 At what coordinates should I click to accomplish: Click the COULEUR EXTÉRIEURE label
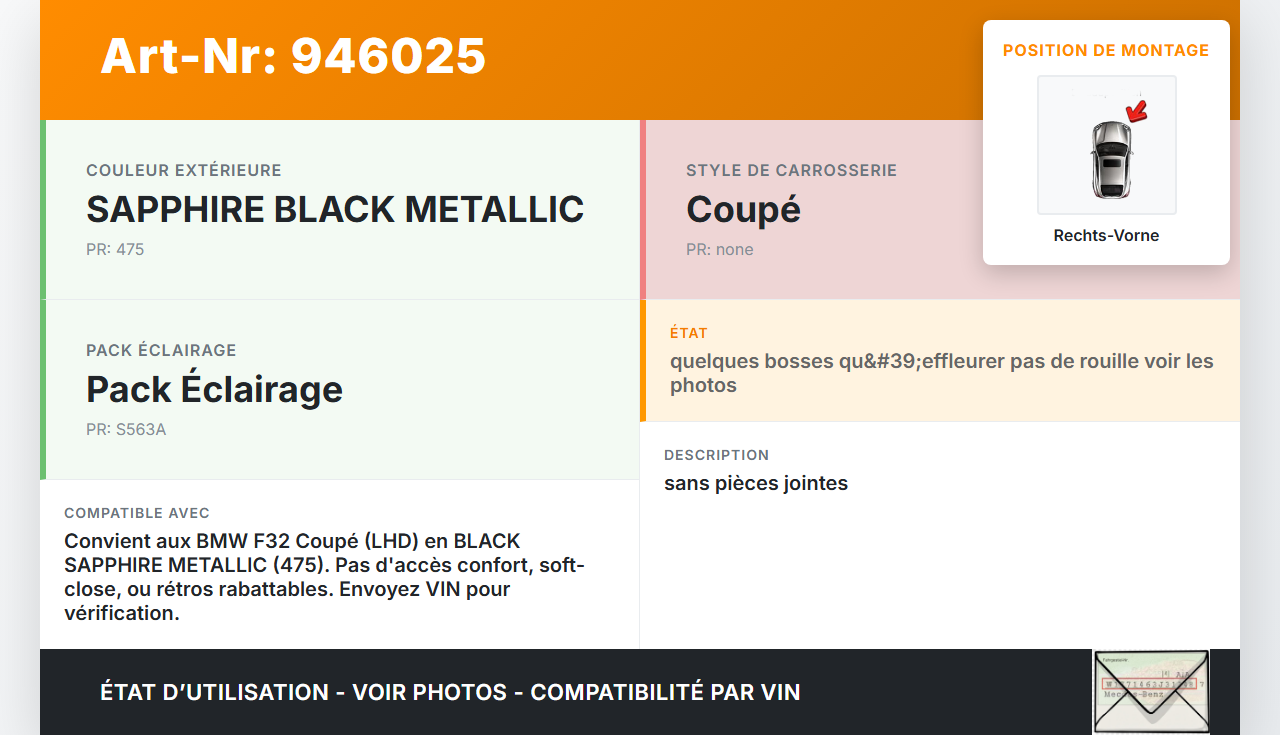click(x=184, y=171)
